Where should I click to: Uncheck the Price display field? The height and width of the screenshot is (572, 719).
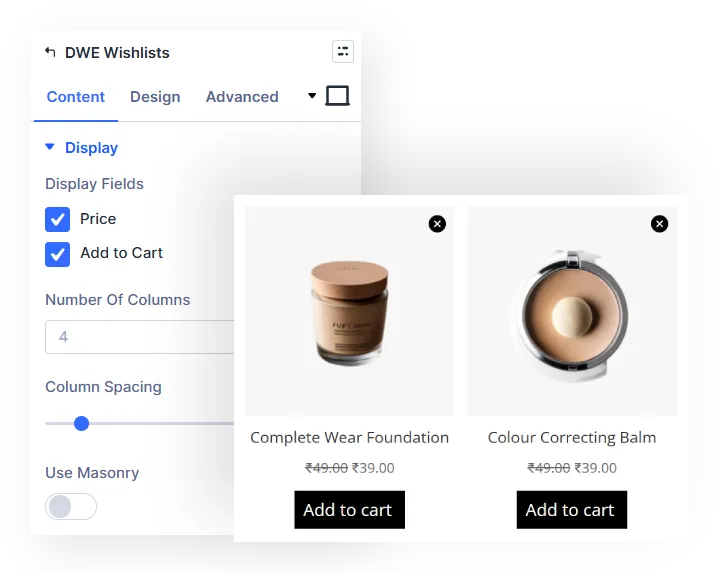pos(57,219)
